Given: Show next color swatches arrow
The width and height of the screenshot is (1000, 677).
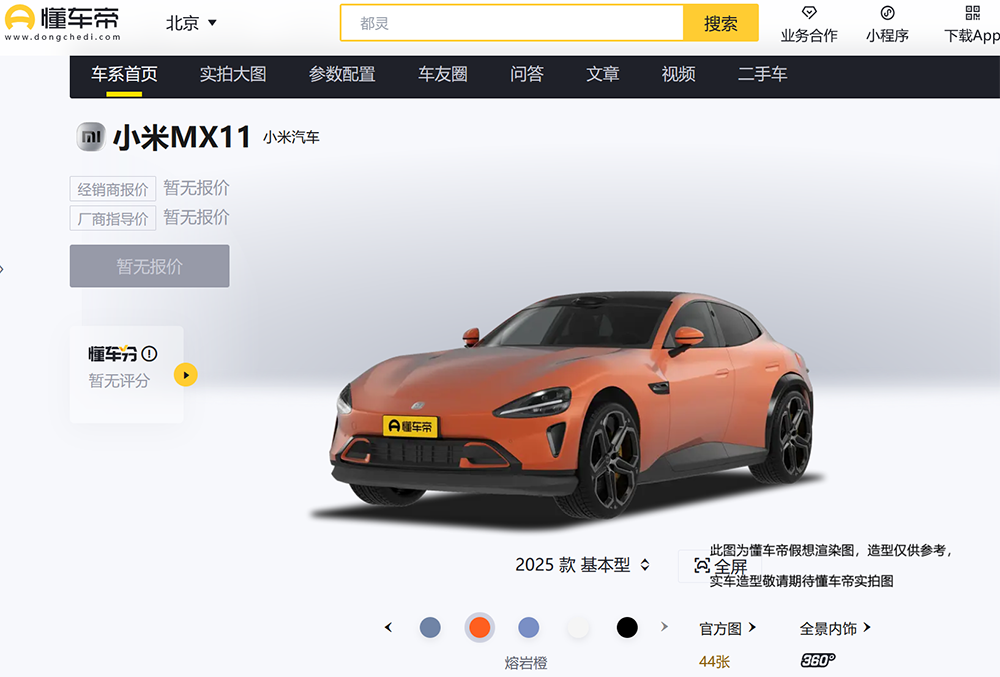Looking at the screenshot, I should pyautogui.click(x=664, y=627).
